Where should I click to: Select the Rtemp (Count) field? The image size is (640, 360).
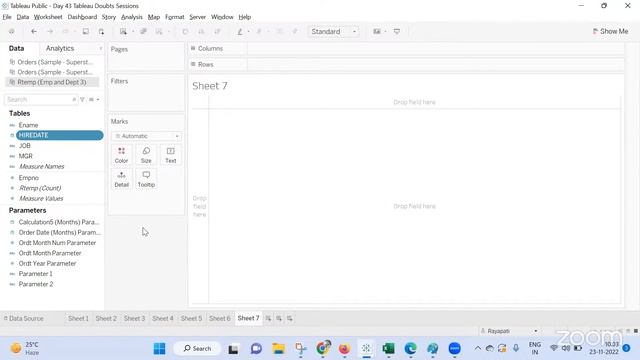(40, 188)
